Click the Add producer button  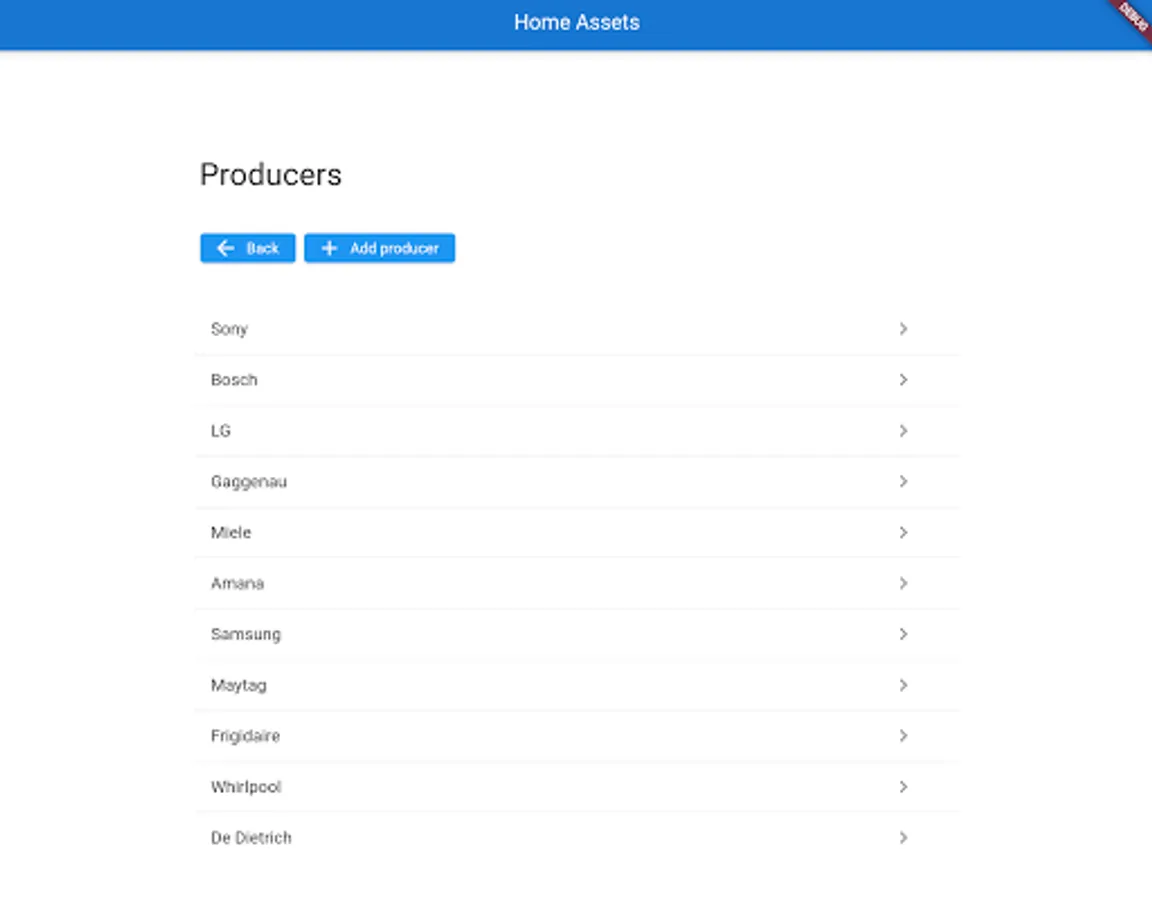(379, 248)
